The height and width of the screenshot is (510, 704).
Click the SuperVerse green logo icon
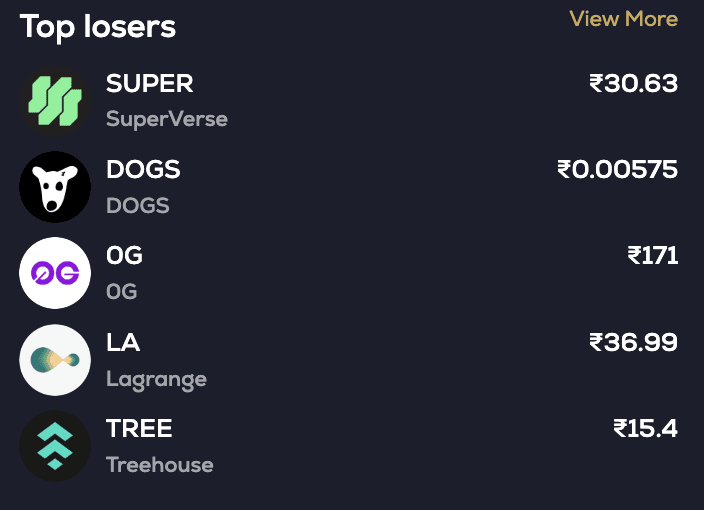point(55,101)
